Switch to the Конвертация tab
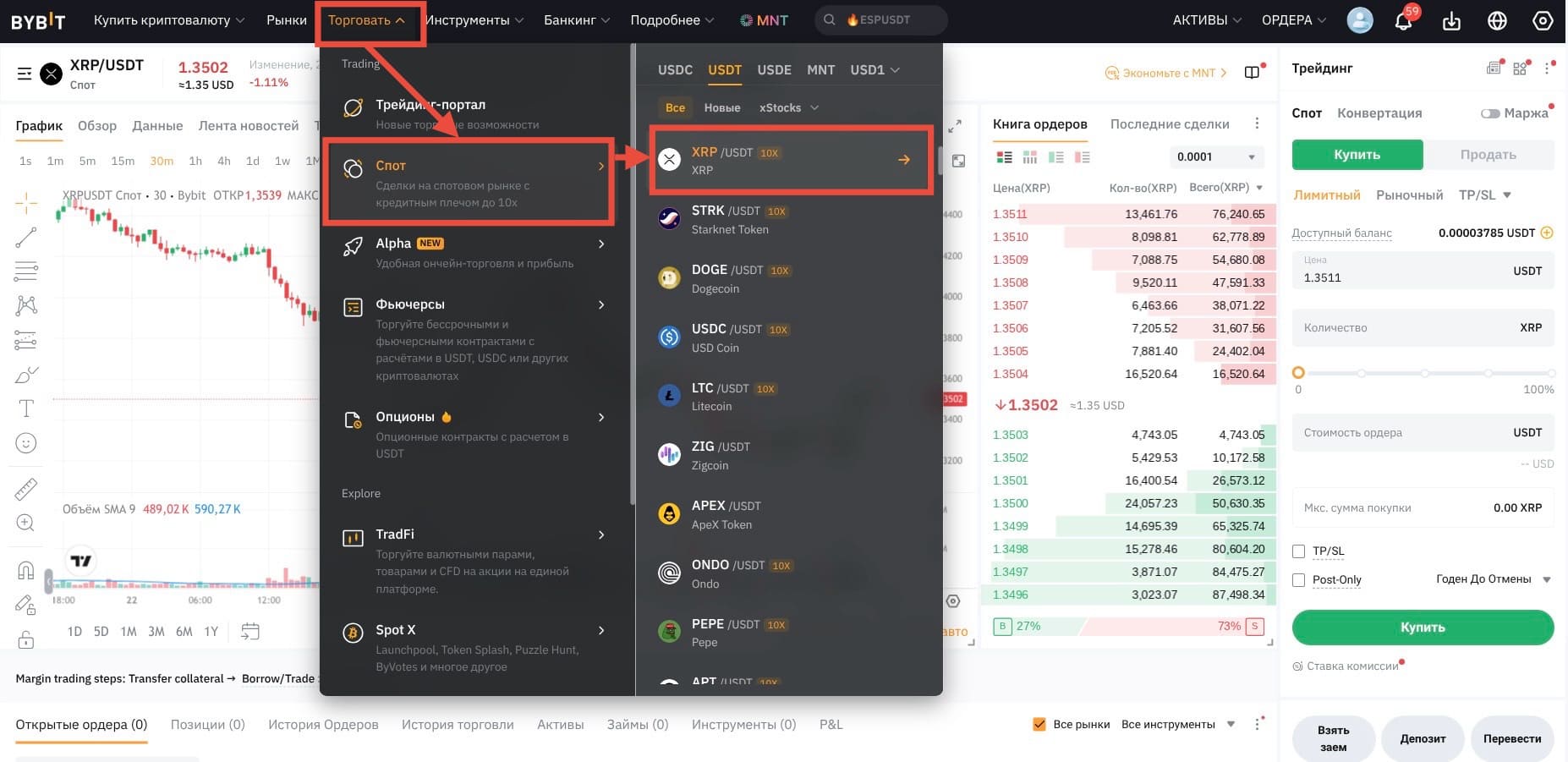This screenshot has height=762, width=1568. pos(1379,113)
